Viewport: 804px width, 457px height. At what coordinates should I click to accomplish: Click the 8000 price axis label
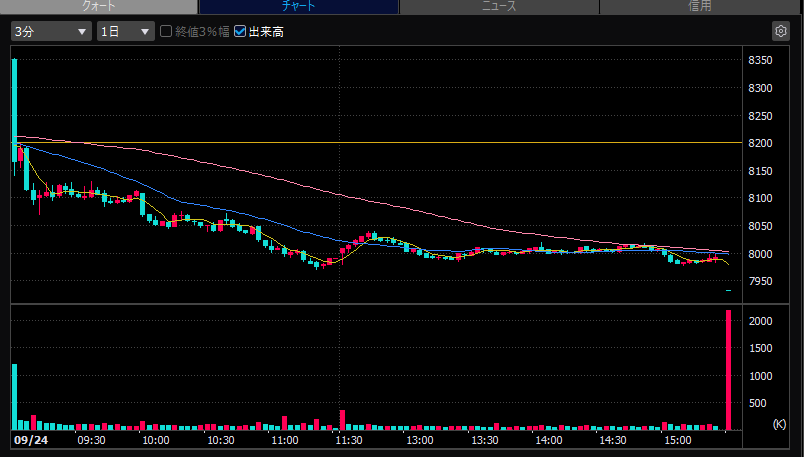[x=760, y=254]
